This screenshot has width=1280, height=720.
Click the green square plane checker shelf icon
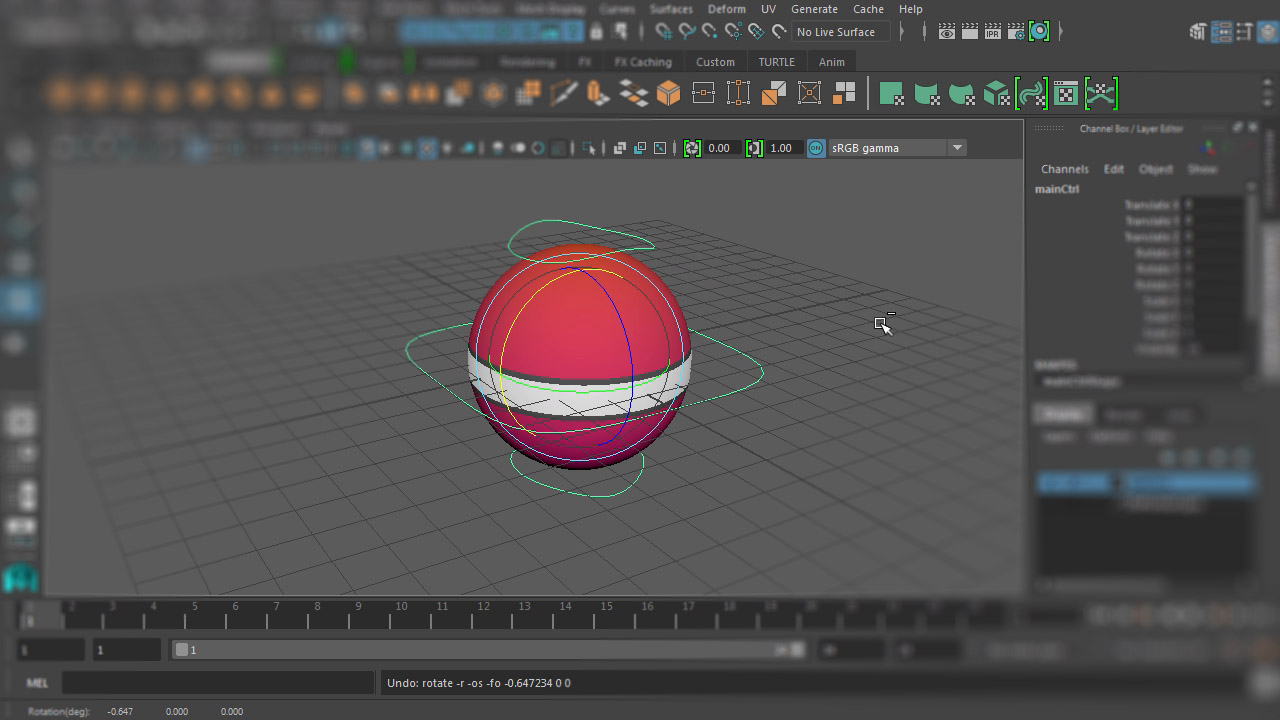[x=891, y=94]
